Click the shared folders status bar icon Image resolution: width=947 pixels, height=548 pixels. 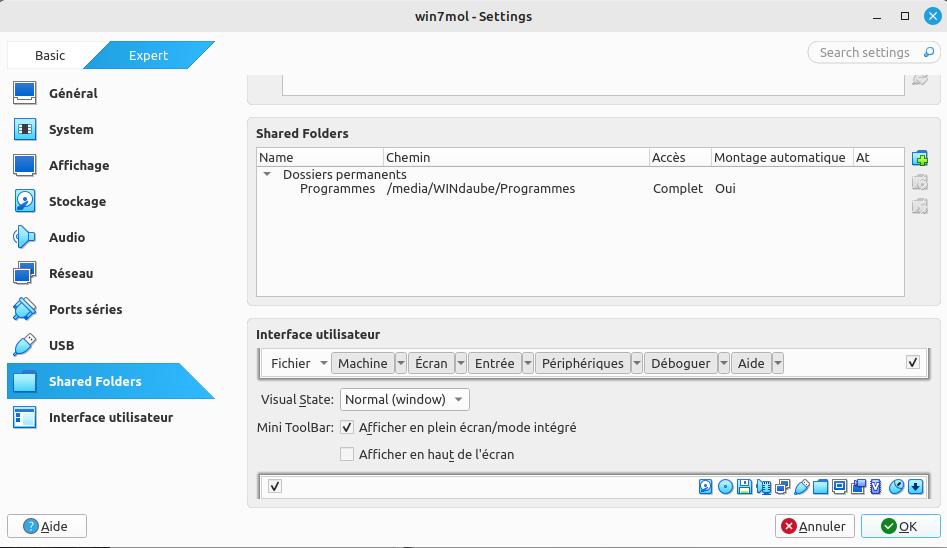[x=821, y=487]
